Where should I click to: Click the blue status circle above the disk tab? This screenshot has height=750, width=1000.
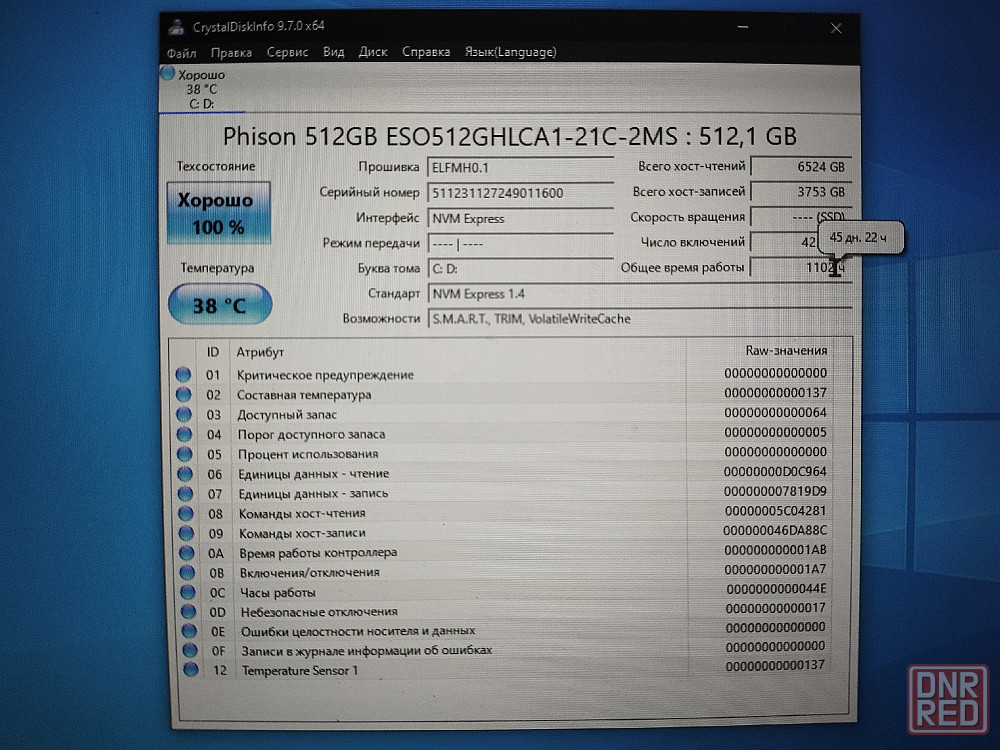tap(168, 73)
